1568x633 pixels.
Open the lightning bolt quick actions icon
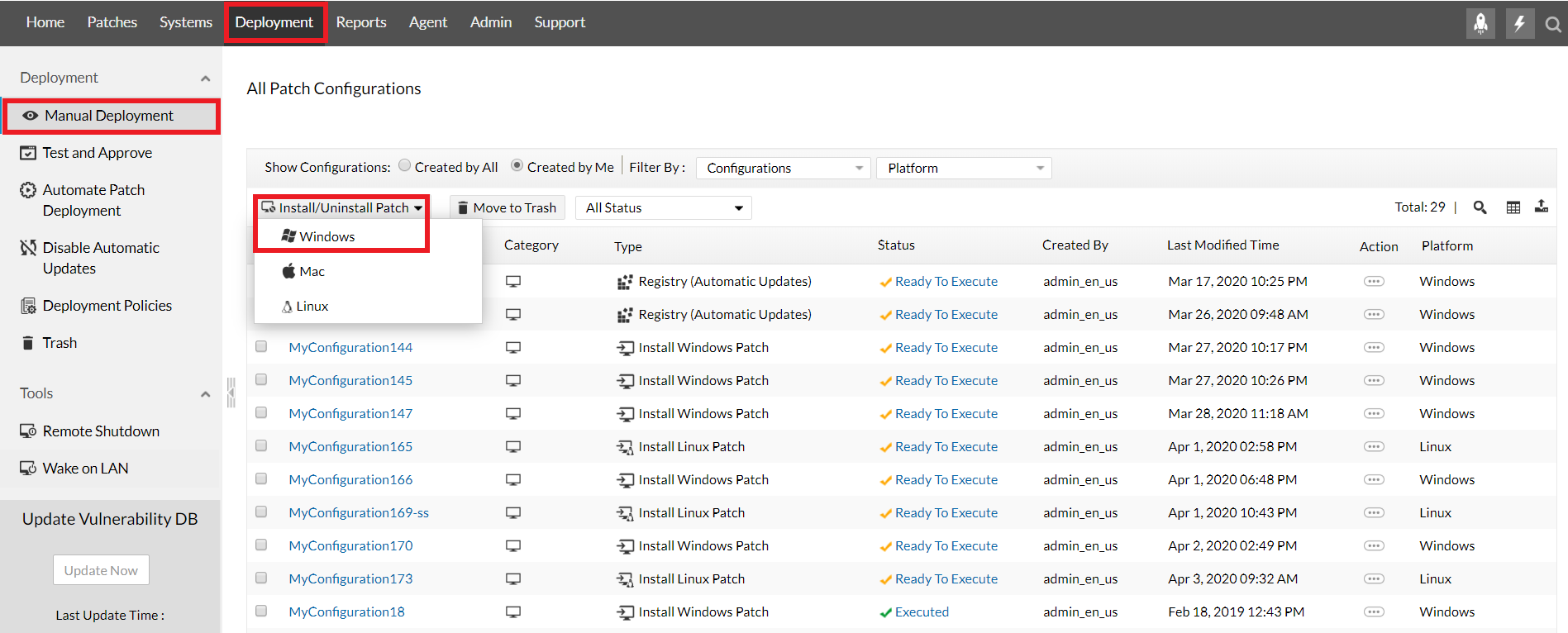(x=1519, y=23)
